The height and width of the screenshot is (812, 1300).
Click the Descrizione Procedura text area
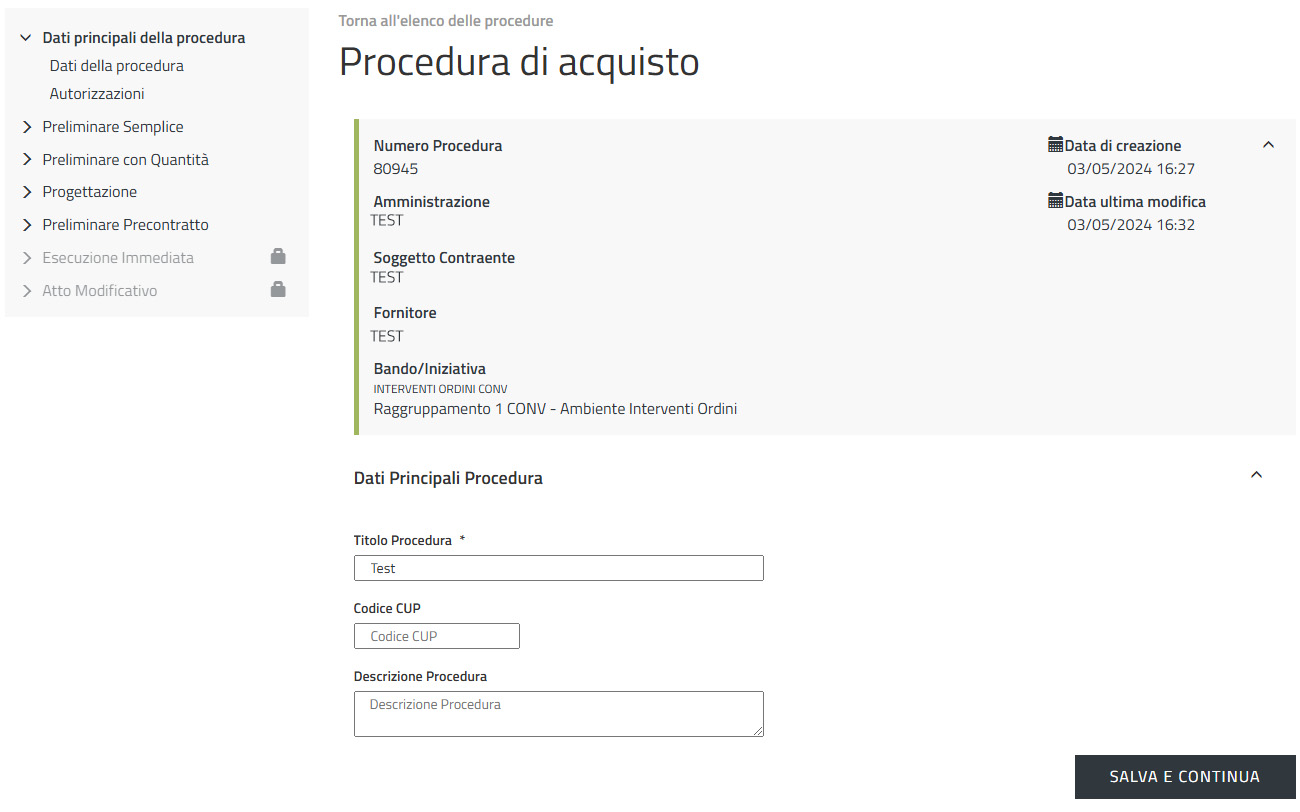coord(558,713)
